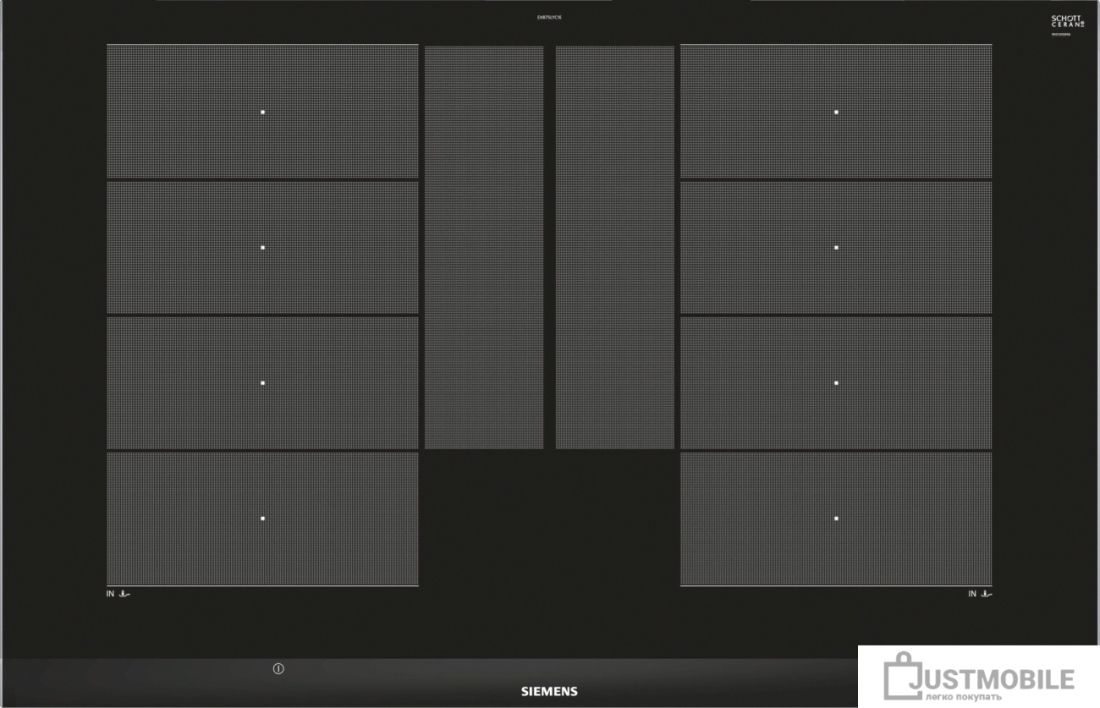The width and height of the screenshot is (1100, 708).
Task: Click the model number text at top center
Action: pos(549,17)
